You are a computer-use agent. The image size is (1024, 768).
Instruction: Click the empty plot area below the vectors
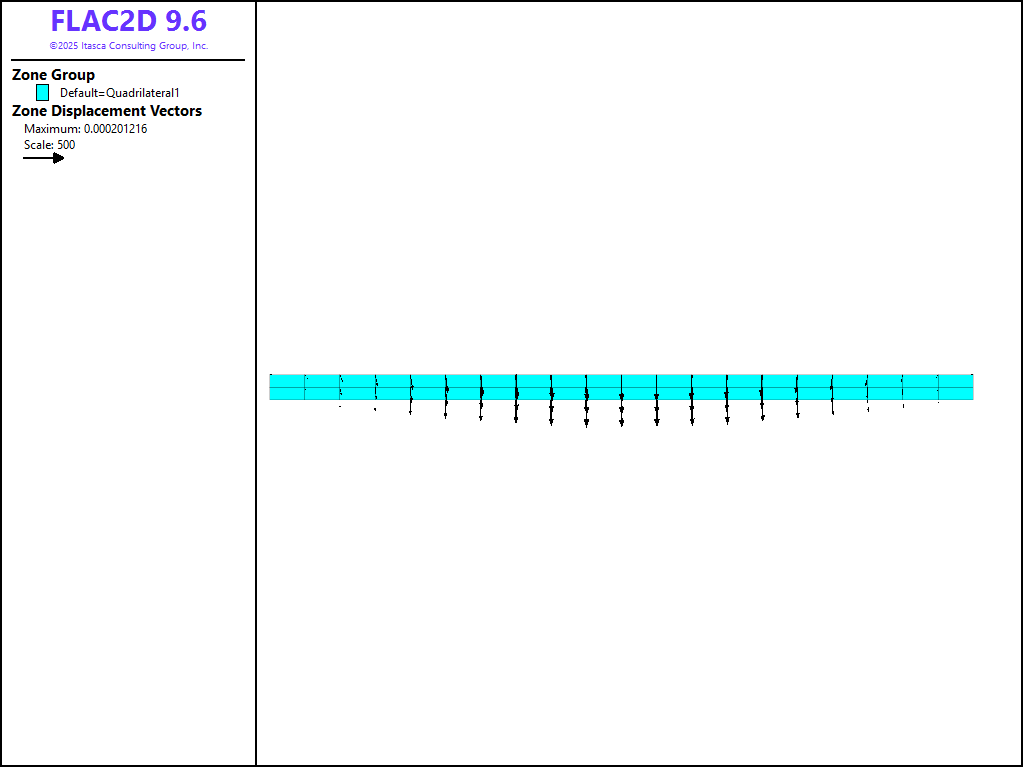coord(620,600)
